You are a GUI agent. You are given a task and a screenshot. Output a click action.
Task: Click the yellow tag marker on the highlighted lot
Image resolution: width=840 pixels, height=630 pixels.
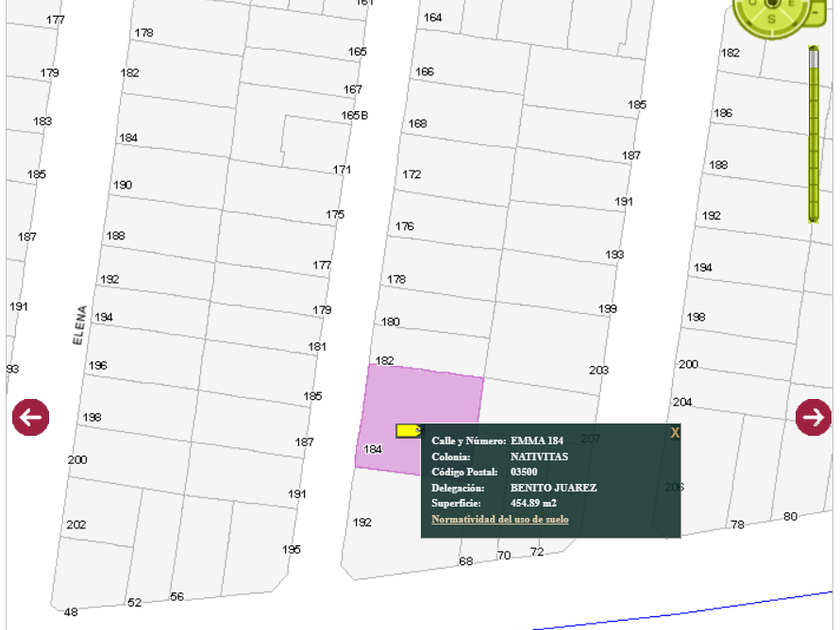pyautogui.click(x=408, y=430)
